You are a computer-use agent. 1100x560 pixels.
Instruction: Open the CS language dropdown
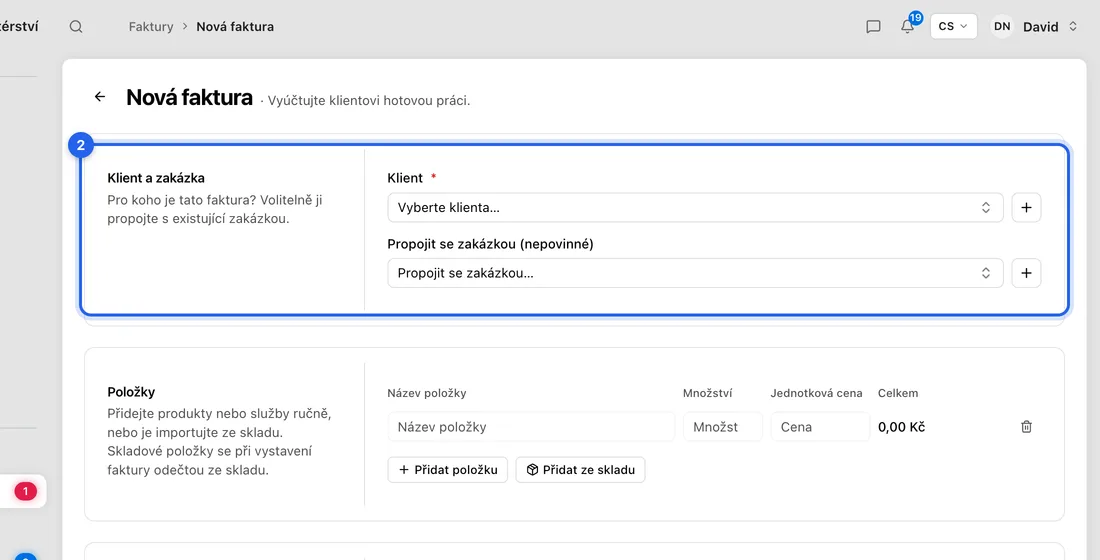953,27
